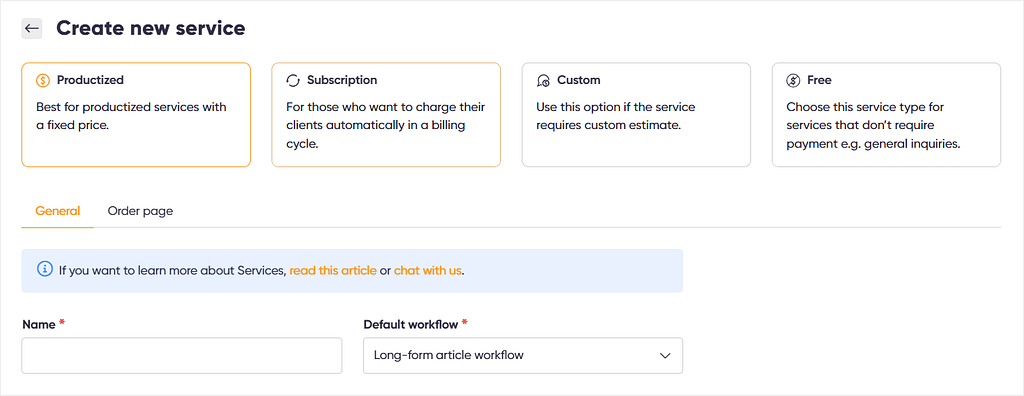Viewport: 1024px width, 396px height.
Task: Click 'Choose this service type' description text
Action: tap(873, 125)
